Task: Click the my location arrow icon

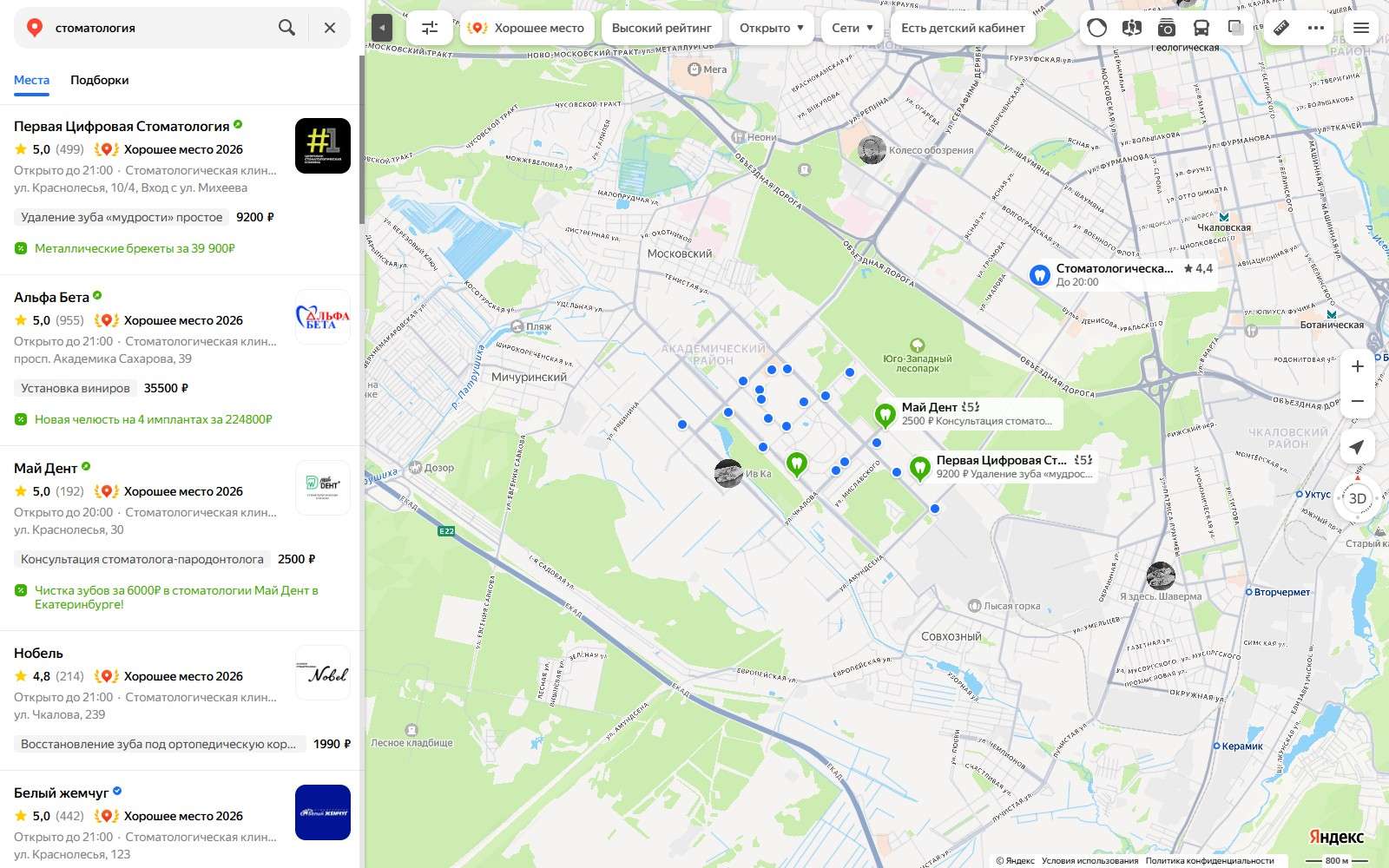Action: (1357, 447)
